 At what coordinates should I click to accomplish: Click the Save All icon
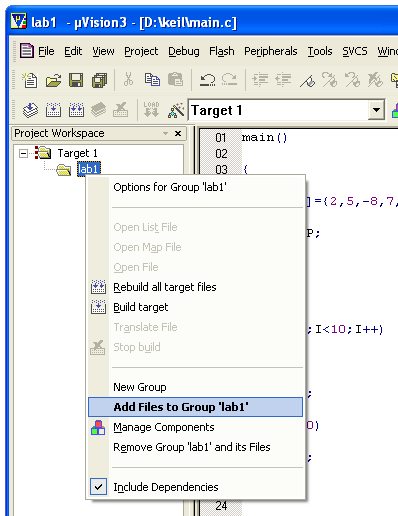click(99, 80)
